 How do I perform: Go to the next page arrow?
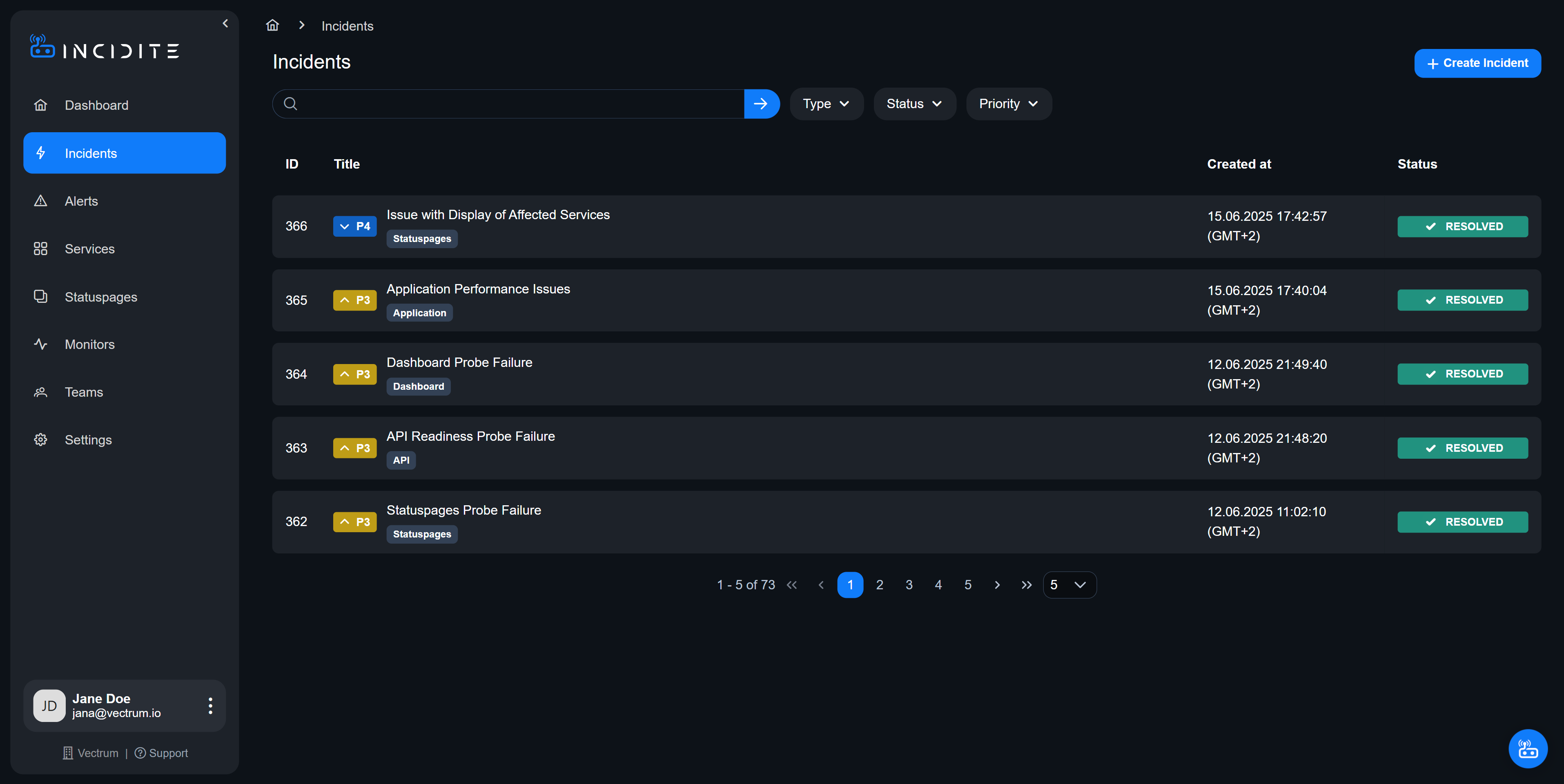tap(997, 585)
